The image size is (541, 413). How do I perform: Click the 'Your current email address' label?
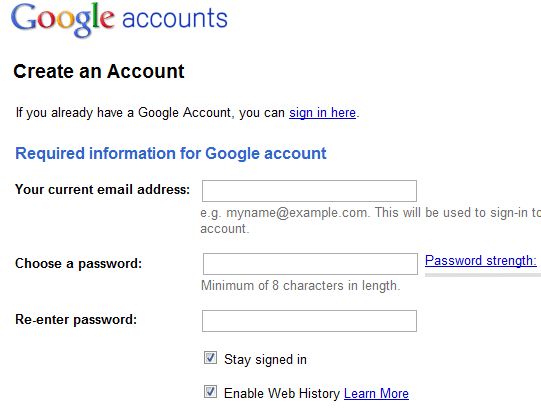[102, 189]
